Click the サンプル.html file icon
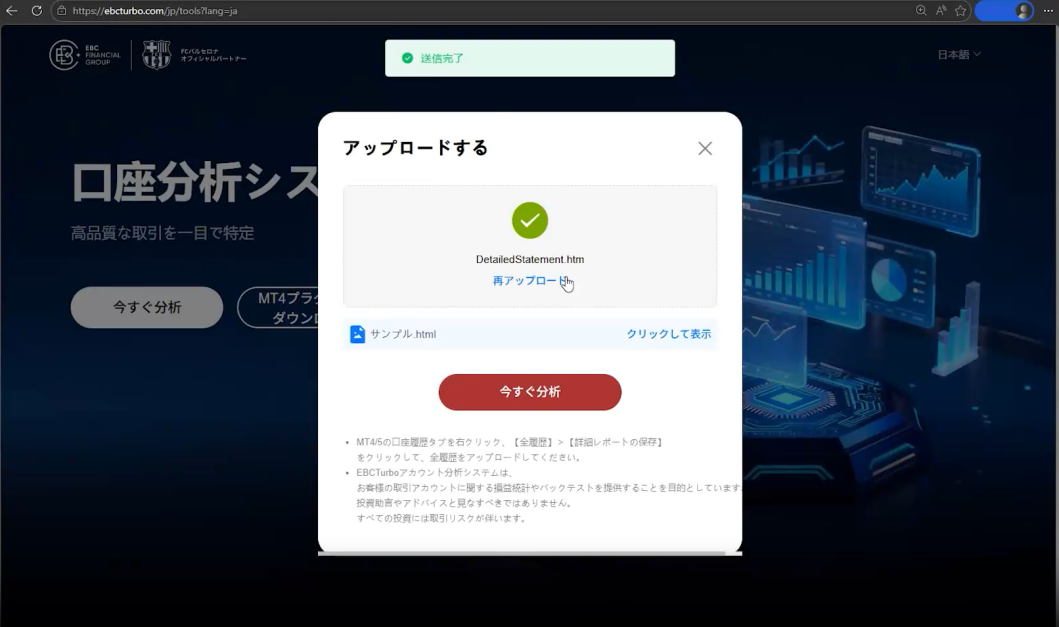 pos(357,334)
